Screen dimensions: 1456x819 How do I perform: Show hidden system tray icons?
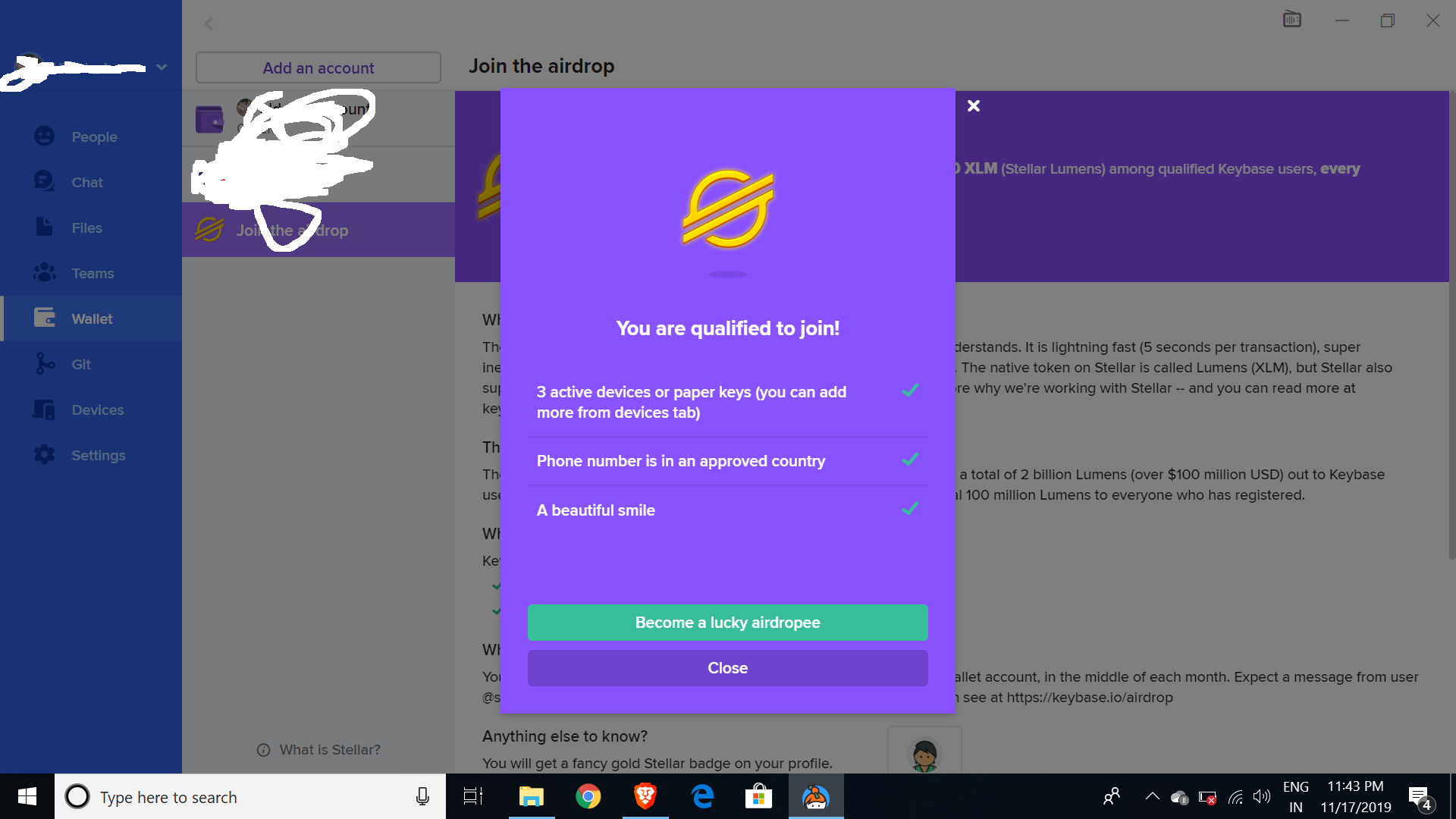tap(1152, 796)
